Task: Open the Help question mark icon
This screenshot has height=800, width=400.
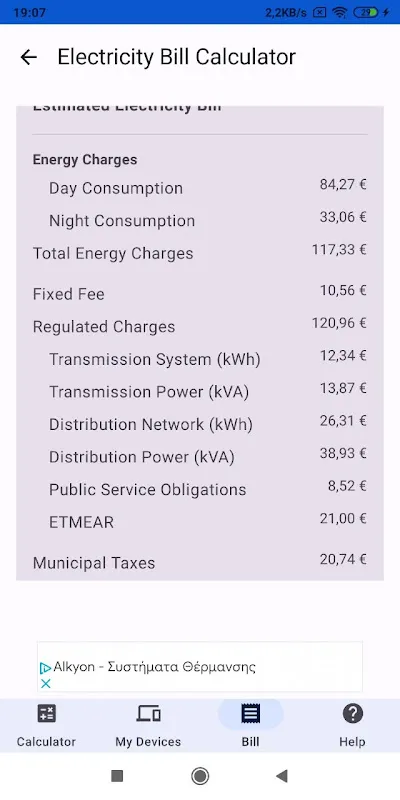Action: 353,713
